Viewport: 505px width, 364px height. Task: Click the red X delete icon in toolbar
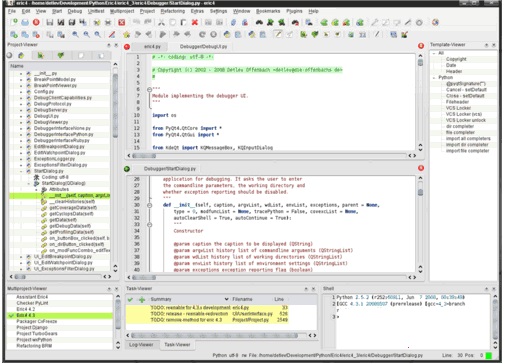195,22
